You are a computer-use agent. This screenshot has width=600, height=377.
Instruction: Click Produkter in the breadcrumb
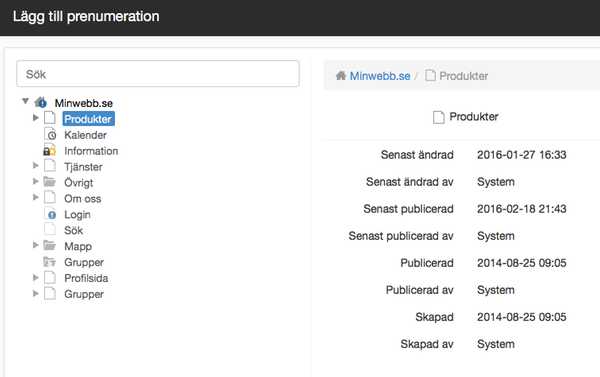click(x=464, y=76)
